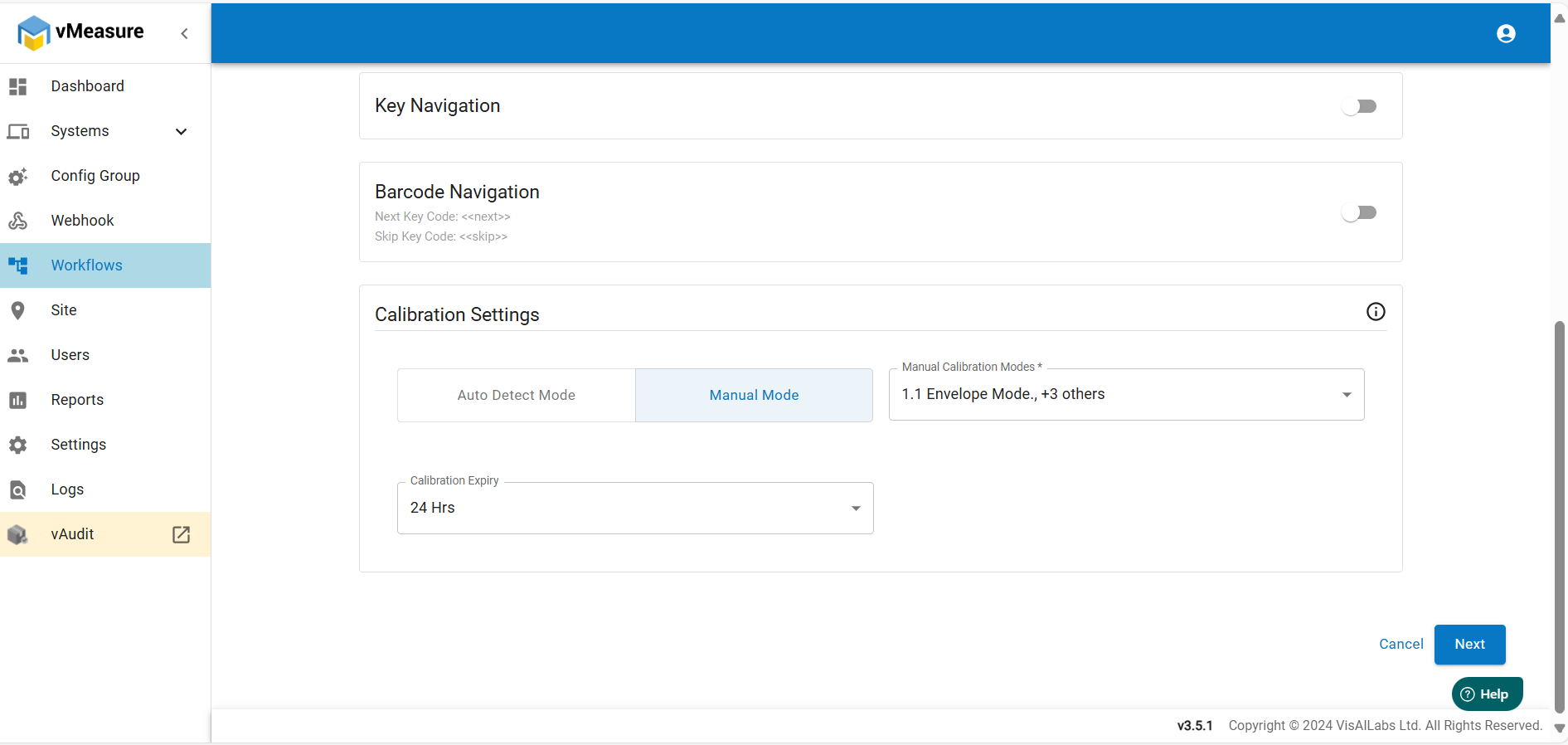Enable the Key Navigation toggle
Viewport: 1568px width, 745px height.
click(x=1359, y=106)
